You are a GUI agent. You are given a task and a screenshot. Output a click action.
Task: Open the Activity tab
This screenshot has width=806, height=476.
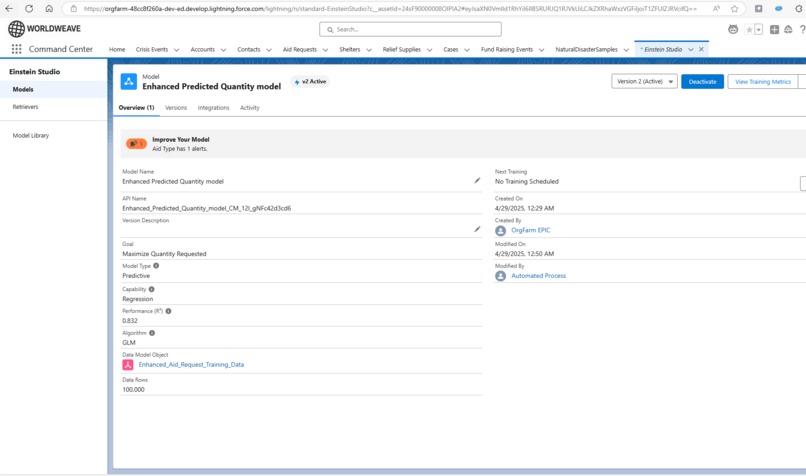pyautogui.click(x=250, y=108)
